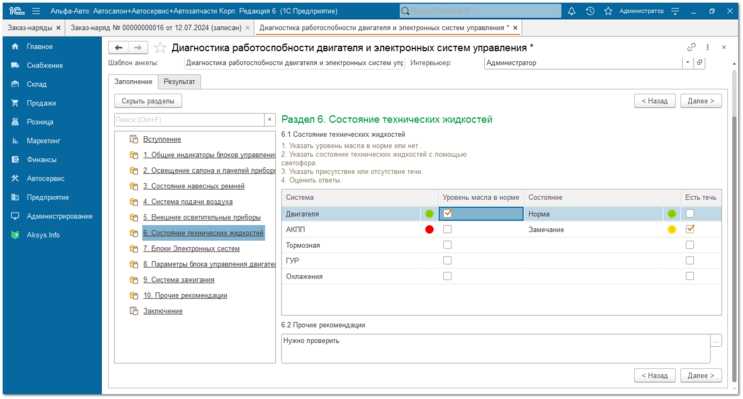Click top Далее > button

(x=701, y=101)
